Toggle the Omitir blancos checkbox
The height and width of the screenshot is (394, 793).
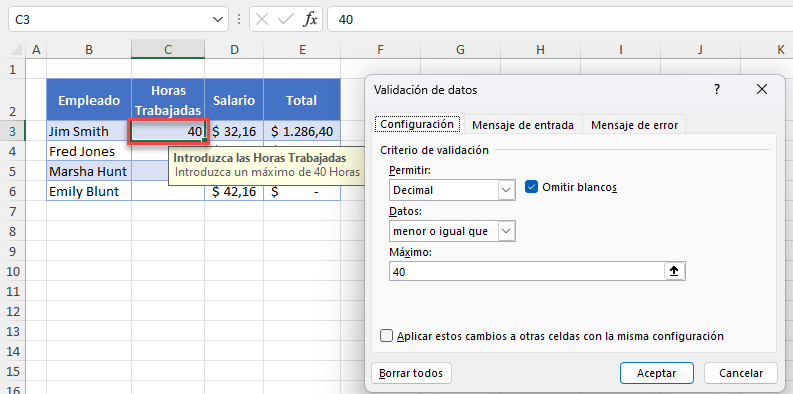pos(531,187)
